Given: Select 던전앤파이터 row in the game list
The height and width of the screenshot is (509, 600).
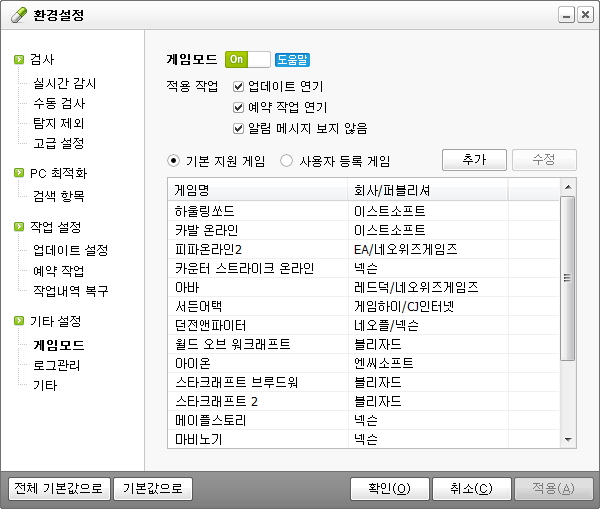Looking at the screenshot, I should [210, 325].
